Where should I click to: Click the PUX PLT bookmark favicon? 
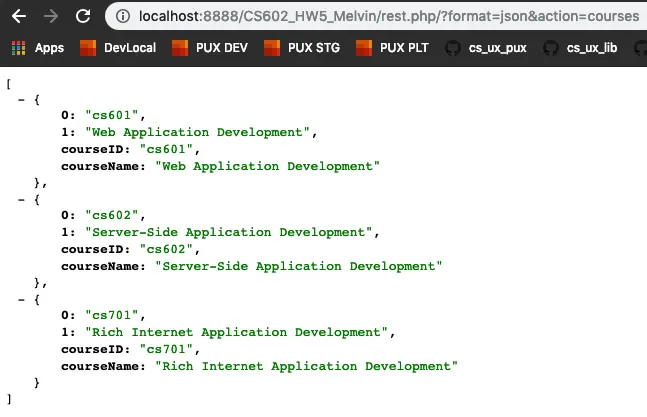coord(364,48)
